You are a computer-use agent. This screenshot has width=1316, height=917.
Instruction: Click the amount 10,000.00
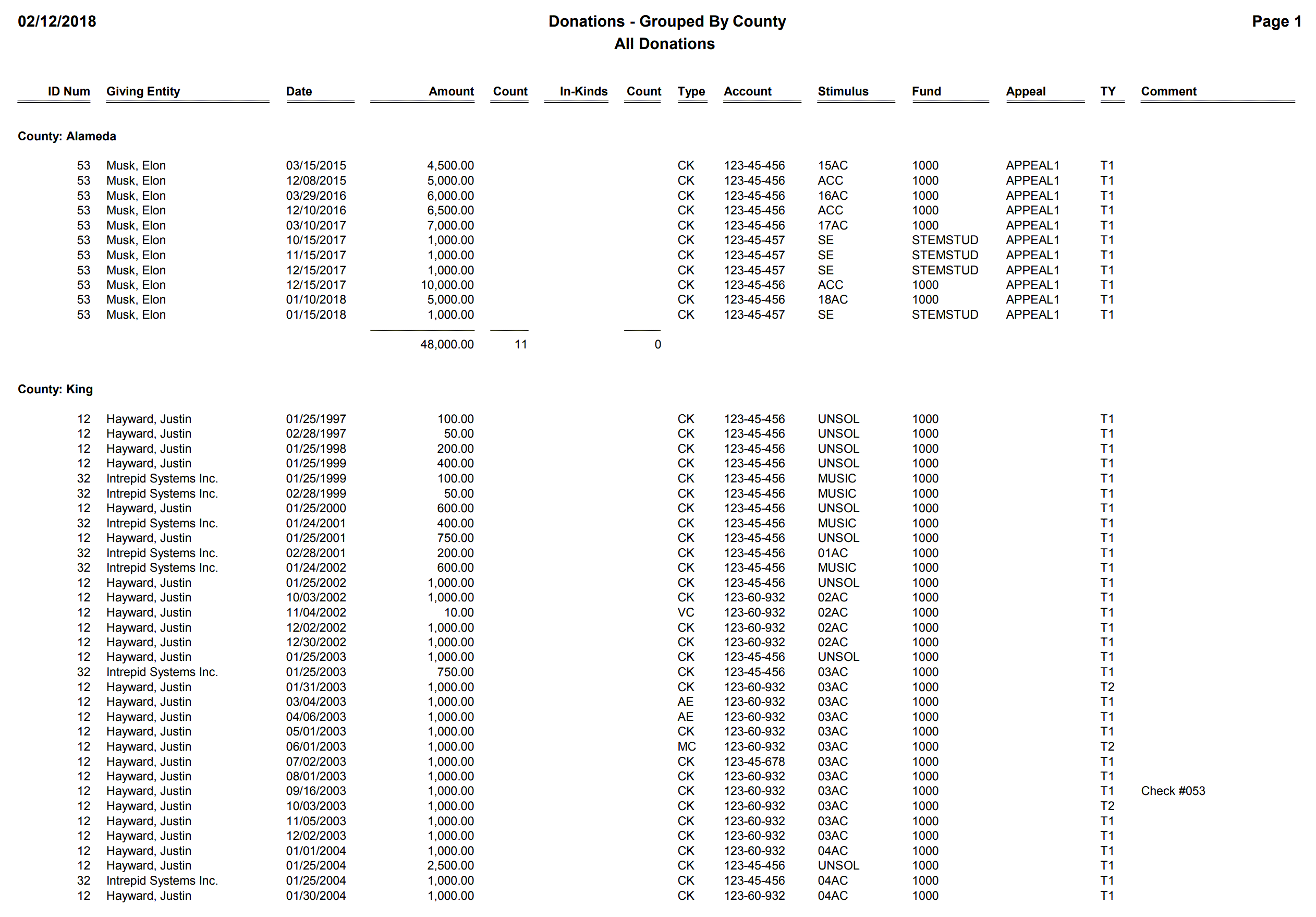(x=447, y=285)
